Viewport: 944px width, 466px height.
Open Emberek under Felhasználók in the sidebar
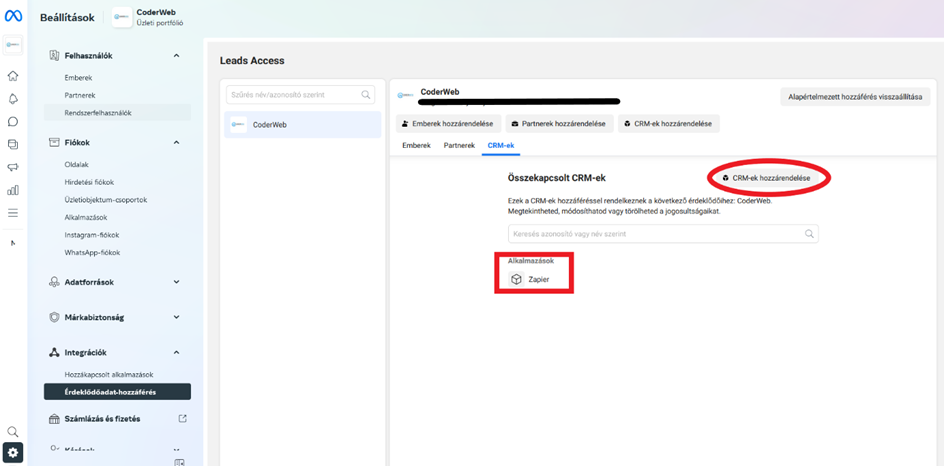click(x=78, y=78)
